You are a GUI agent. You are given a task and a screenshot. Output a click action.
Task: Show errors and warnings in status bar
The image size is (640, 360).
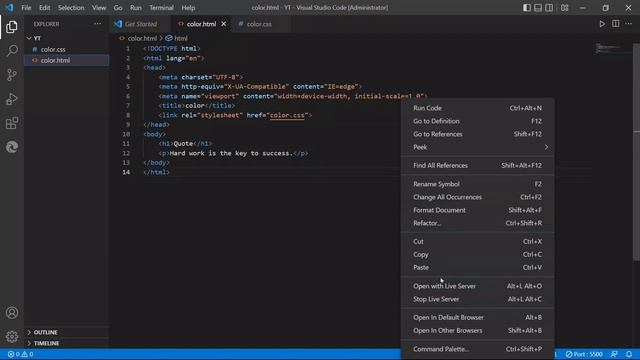[20, 354]
